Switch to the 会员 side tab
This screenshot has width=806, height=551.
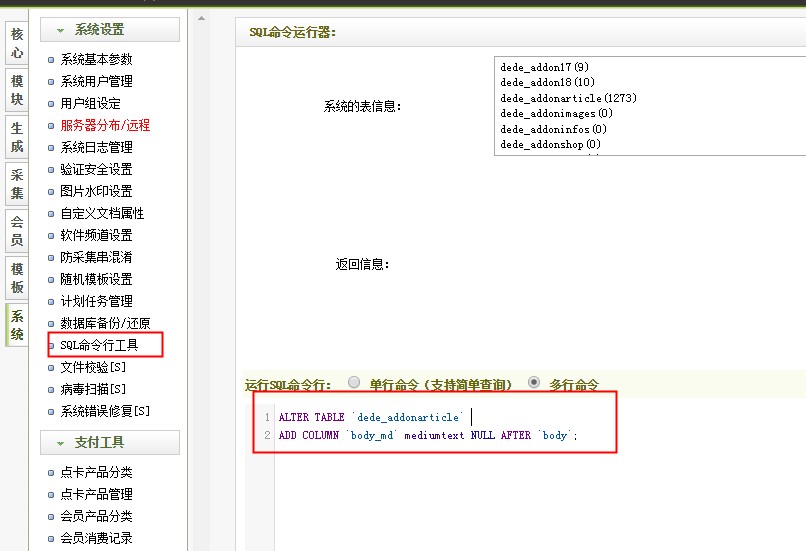17,231
